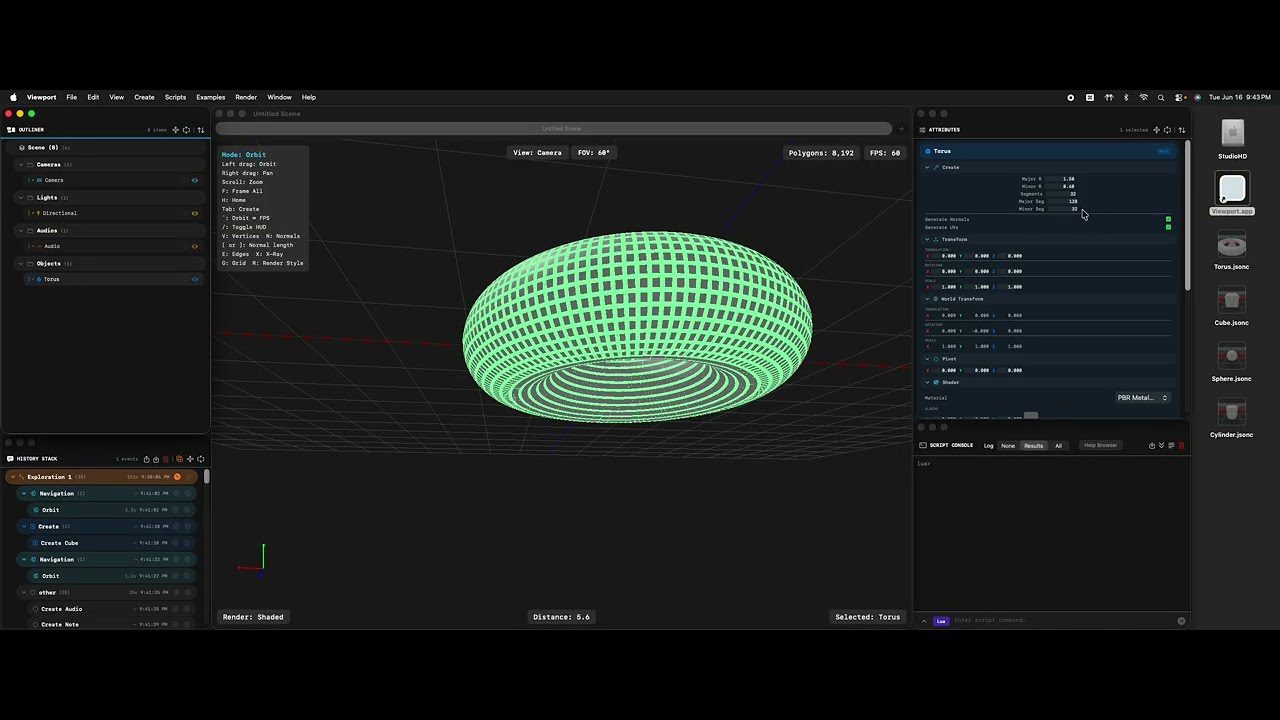Screen dimensions: 1280x720
Task: Toggle Directional light visibility eye
Action: point(194,213)
